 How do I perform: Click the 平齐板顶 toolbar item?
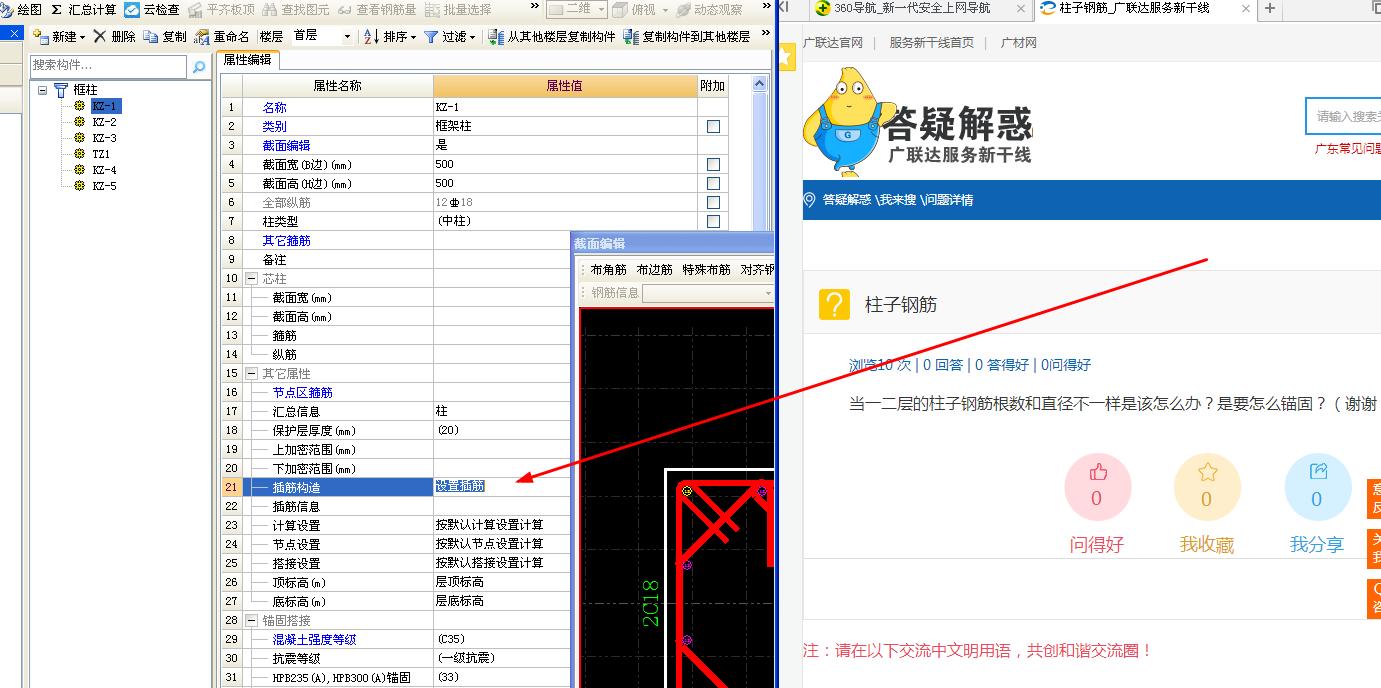[221, 9]
